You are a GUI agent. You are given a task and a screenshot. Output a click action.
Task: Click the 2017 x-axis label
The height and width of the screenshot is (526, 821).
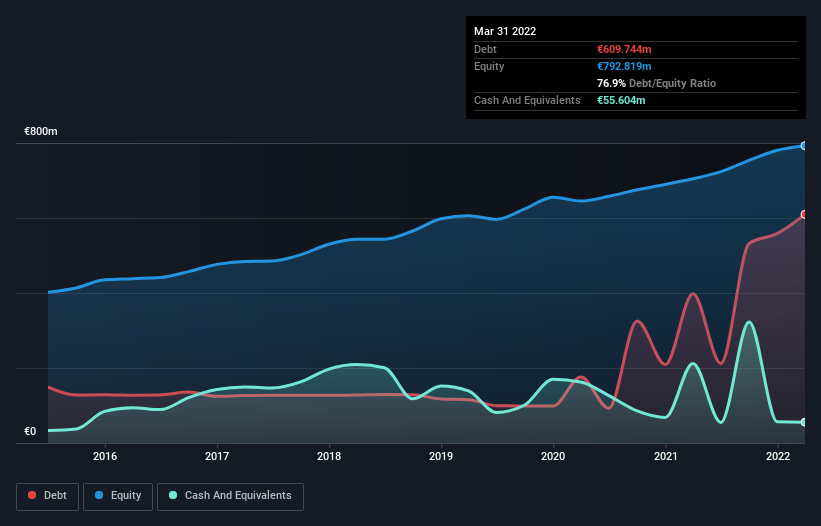[217, 456]
